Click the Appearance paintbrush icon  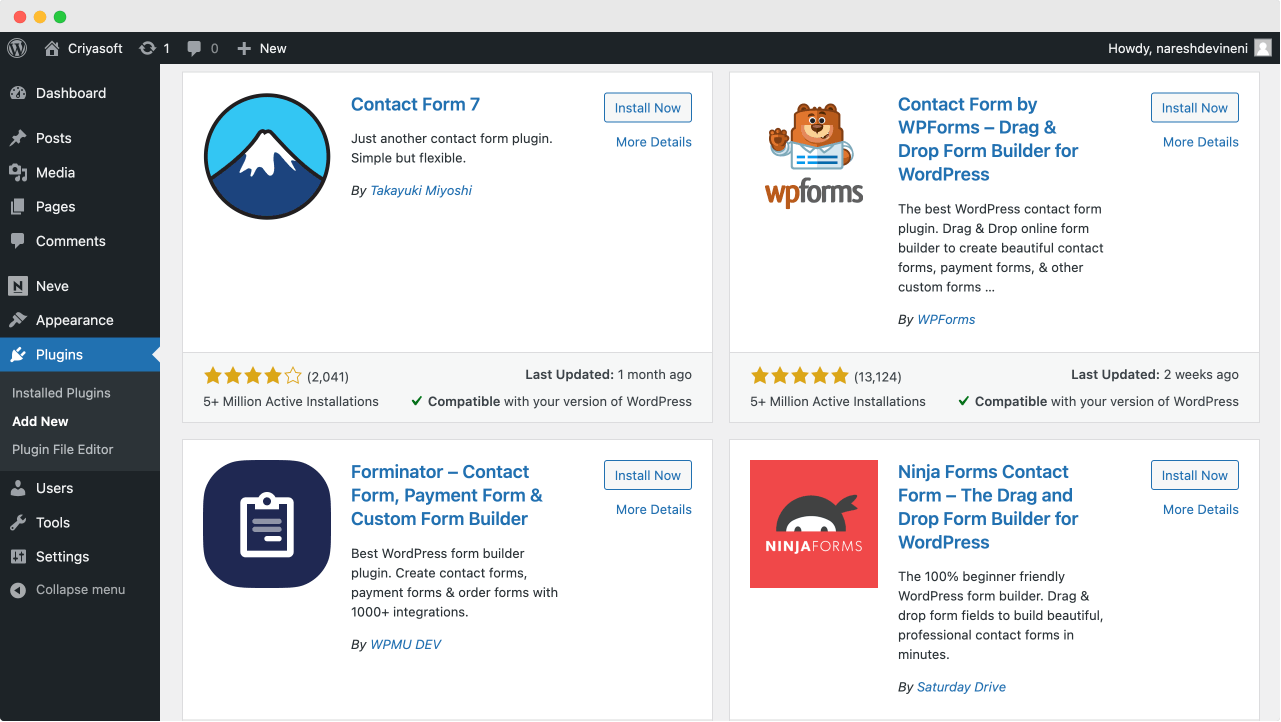(x=18, y=320)
